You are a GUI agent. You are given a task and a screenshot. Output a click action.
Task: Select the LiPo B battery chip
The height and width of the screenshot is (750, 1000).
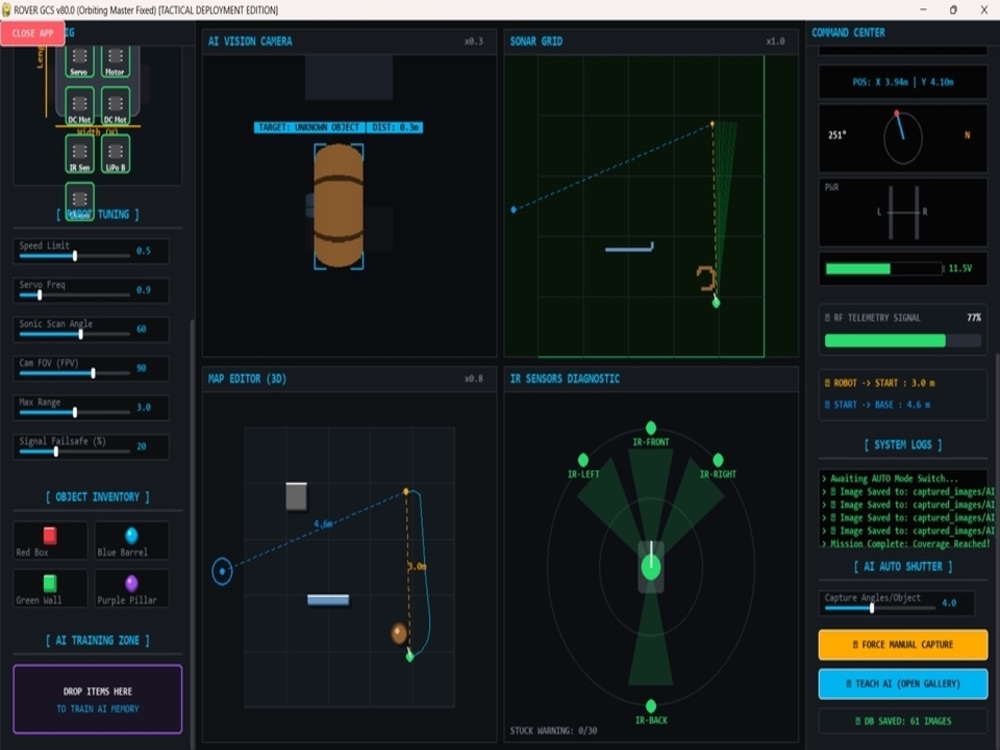pyautogui.click(x=115, y=154)
